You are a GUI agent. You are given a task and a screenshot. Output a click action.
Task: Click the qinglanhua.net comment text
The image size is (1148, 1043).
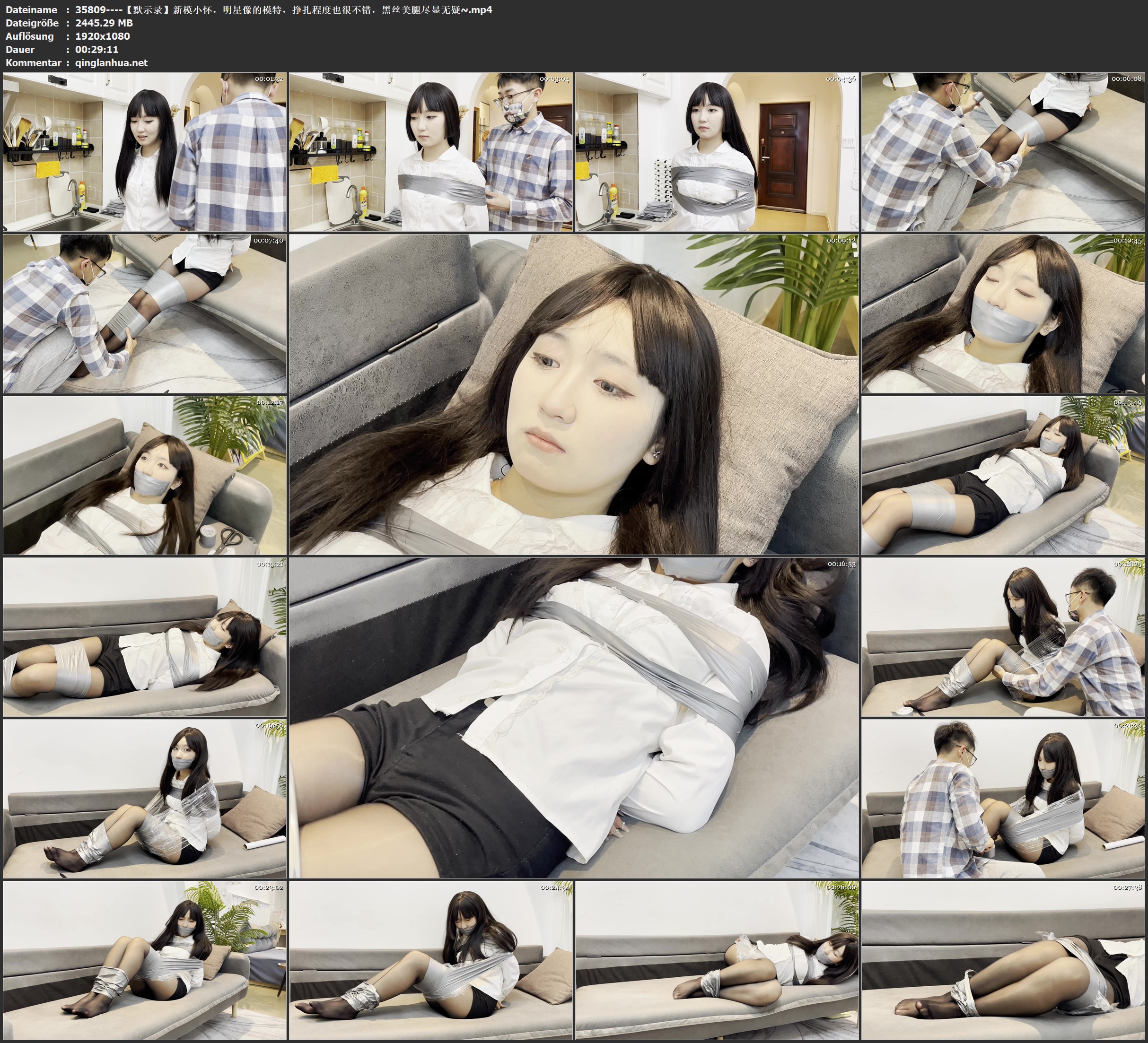tap(111, 62)
